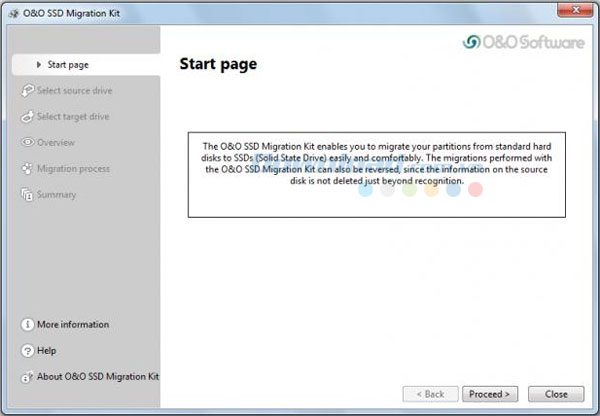Click the Select target drive icon
The width and height of the screenshot is (600, 416).
(27, 116)
